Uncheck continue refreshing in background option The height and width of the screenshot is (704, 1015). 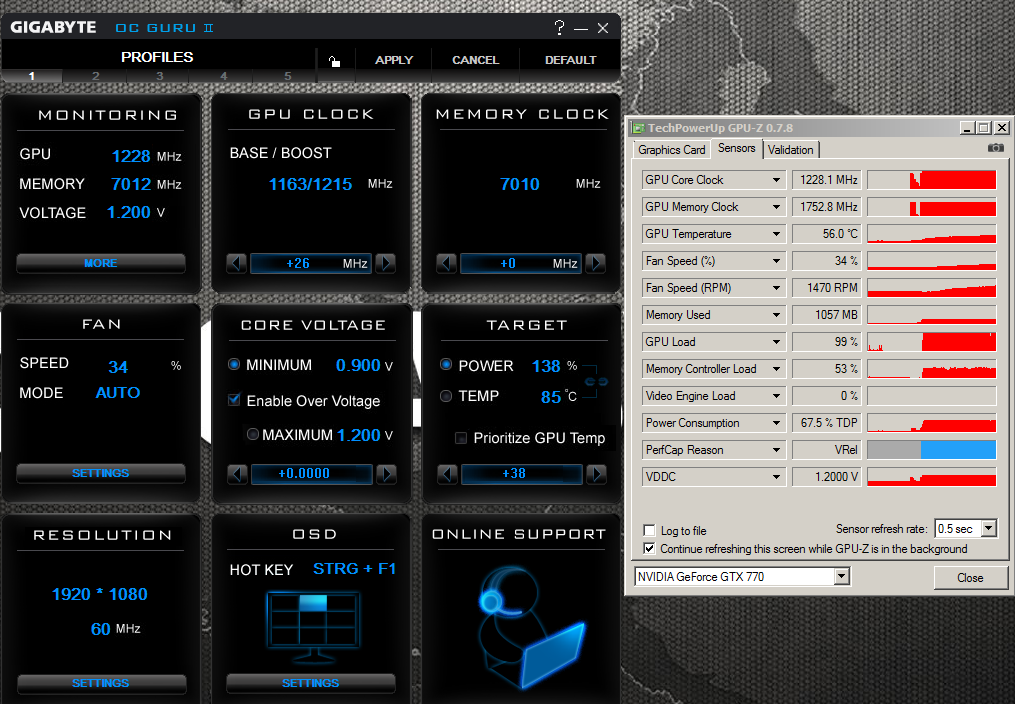pyautogui.click(x=649, y=549)
